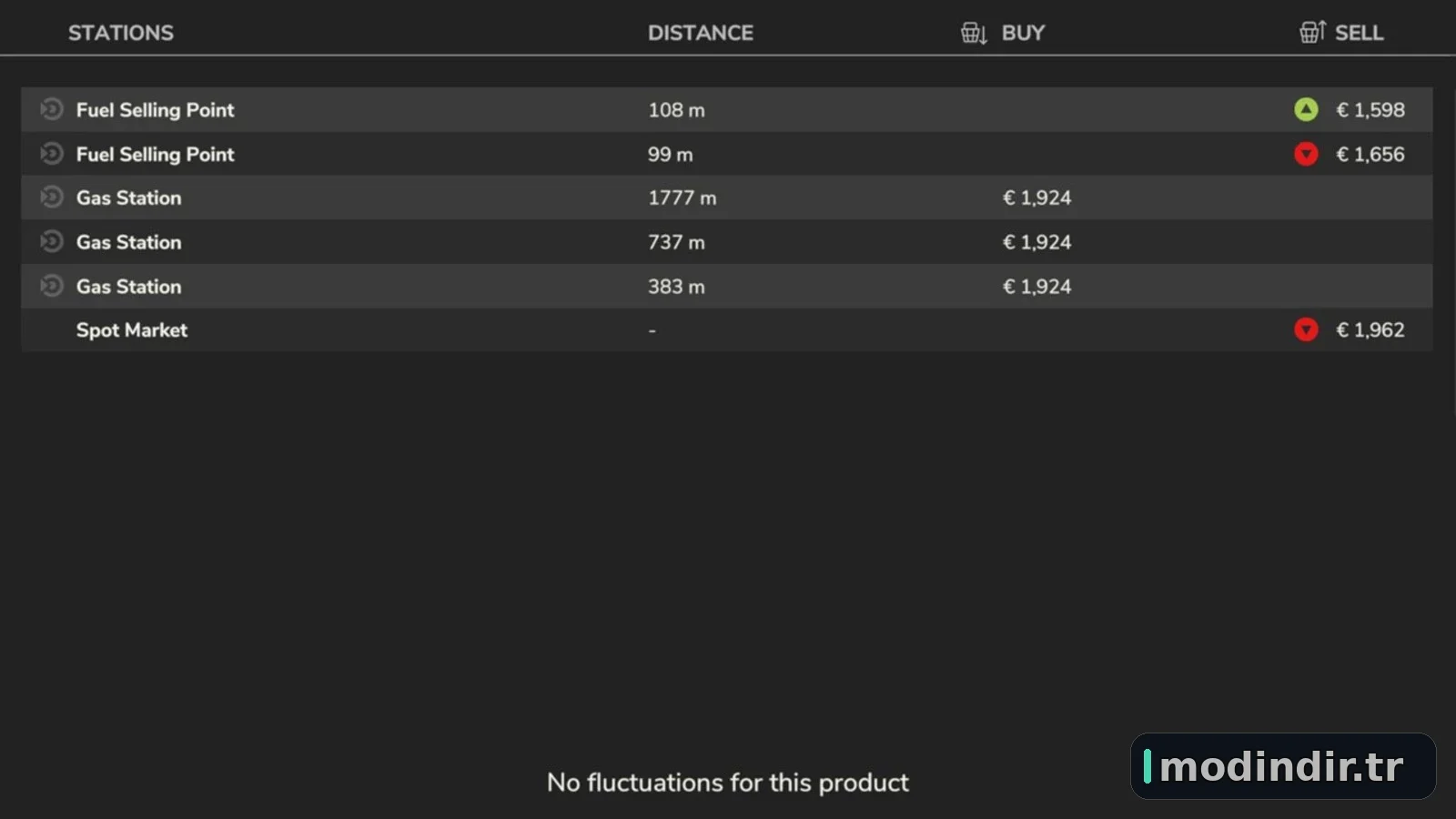Click the hotspot icon beside Fuel Selling Point 99 m
The image size is (1456, 819).
(52, 154)
